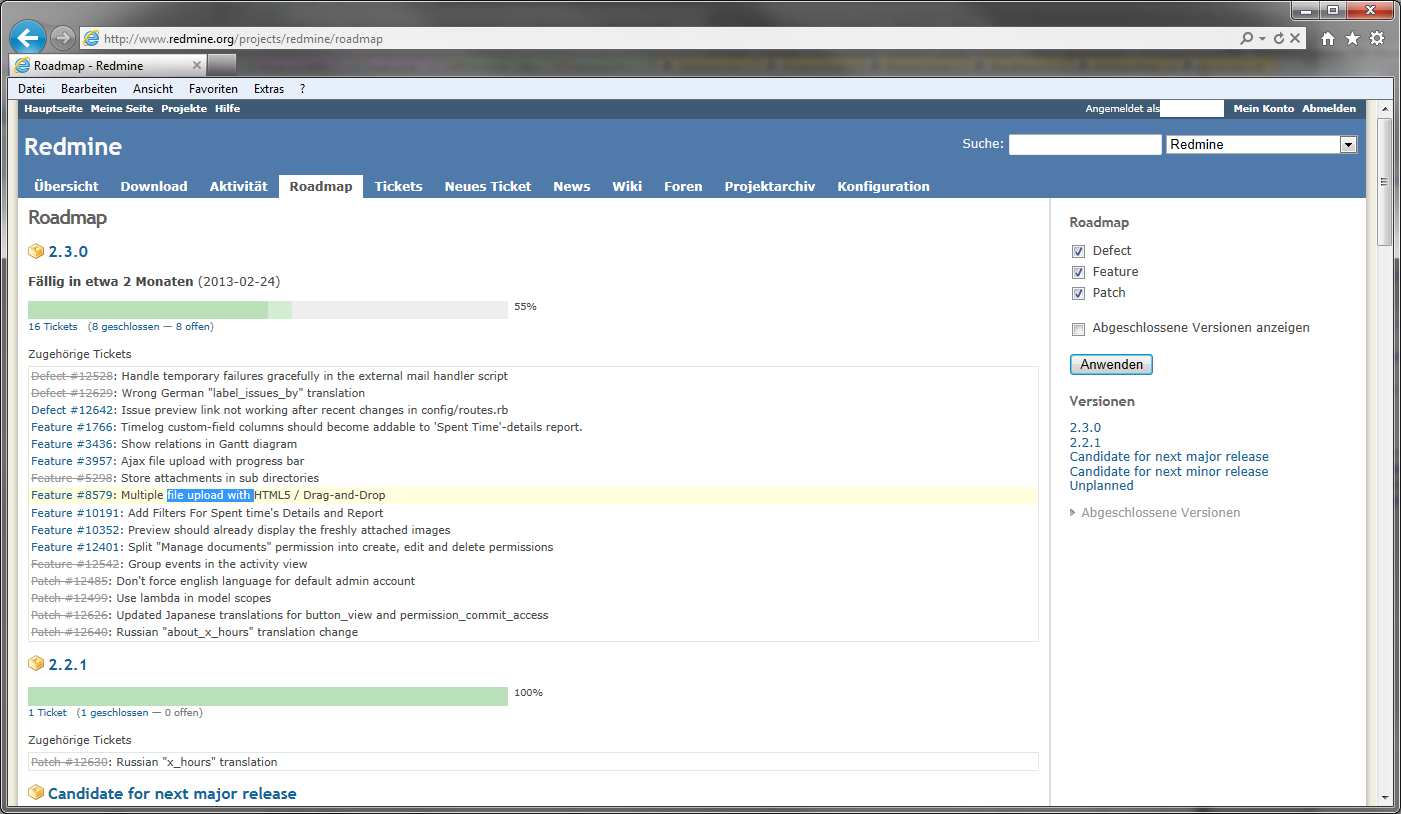Image resolution: width=1401 pixels, height=814 pixels.
Task: Switch to the Aktivität tab
Action: point(239,186)
